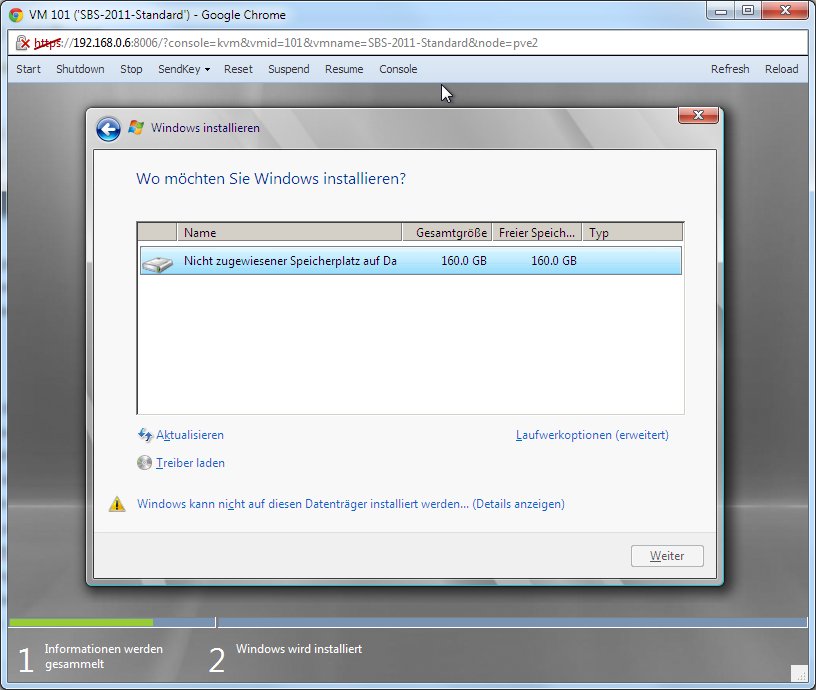Open the SendKey dropdown menu
Image resolution: width=816 pixels, height=690 pixels.
click(183, 69)
